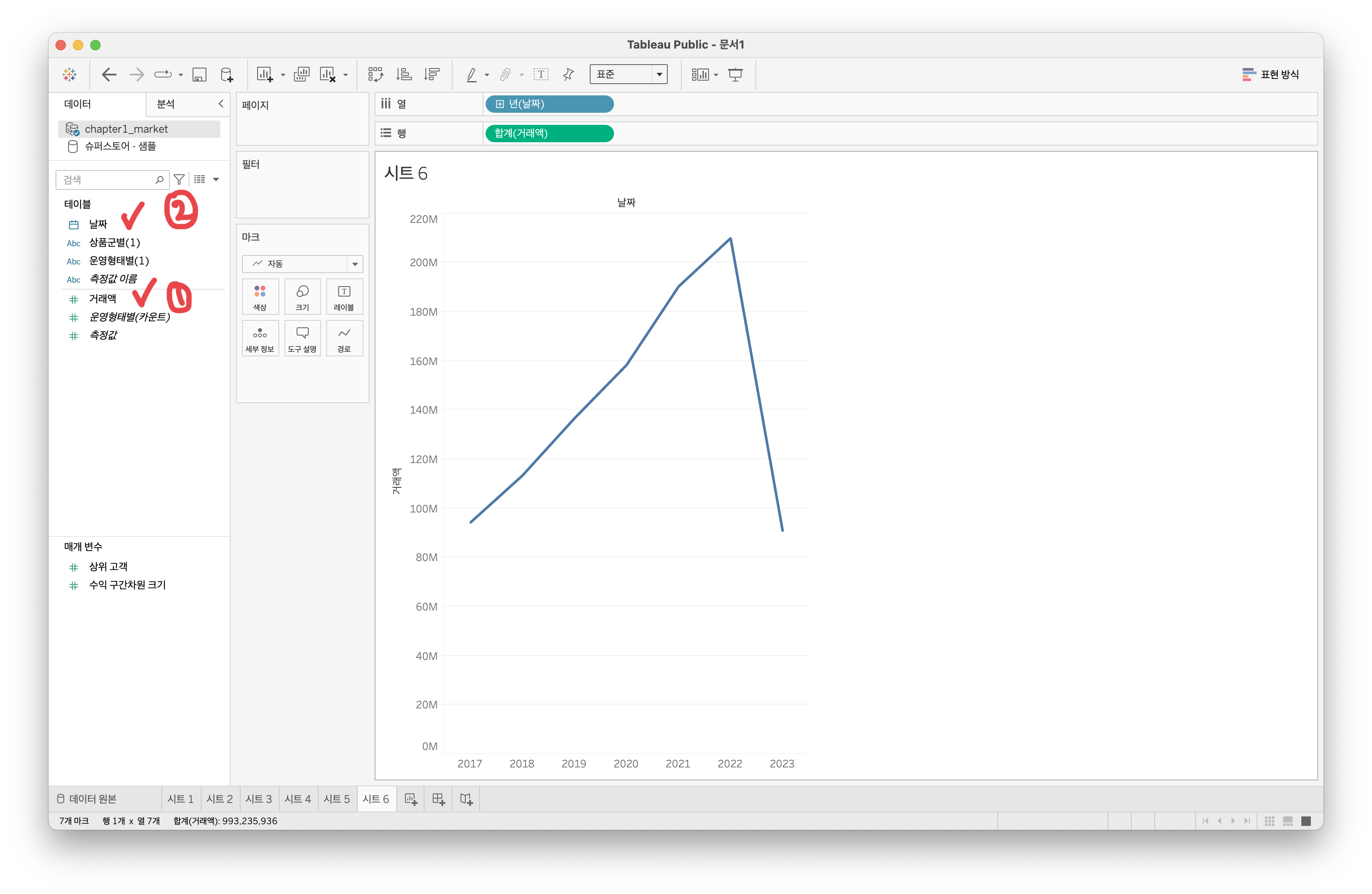Click swap rows and columns icon
The image size is (1372, 894).
375,75
